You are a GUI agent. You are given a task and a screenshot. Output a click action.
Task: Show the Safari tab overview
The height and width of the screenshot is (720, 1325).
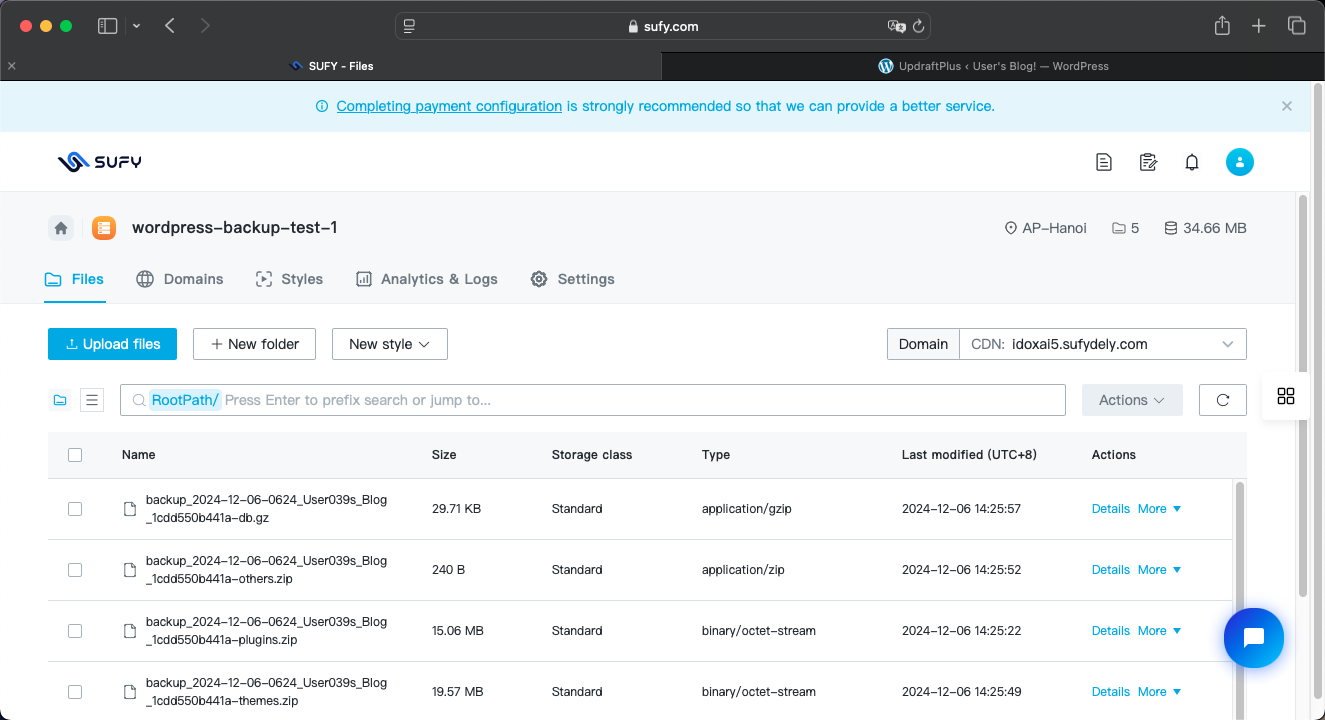click(1297, 26)
